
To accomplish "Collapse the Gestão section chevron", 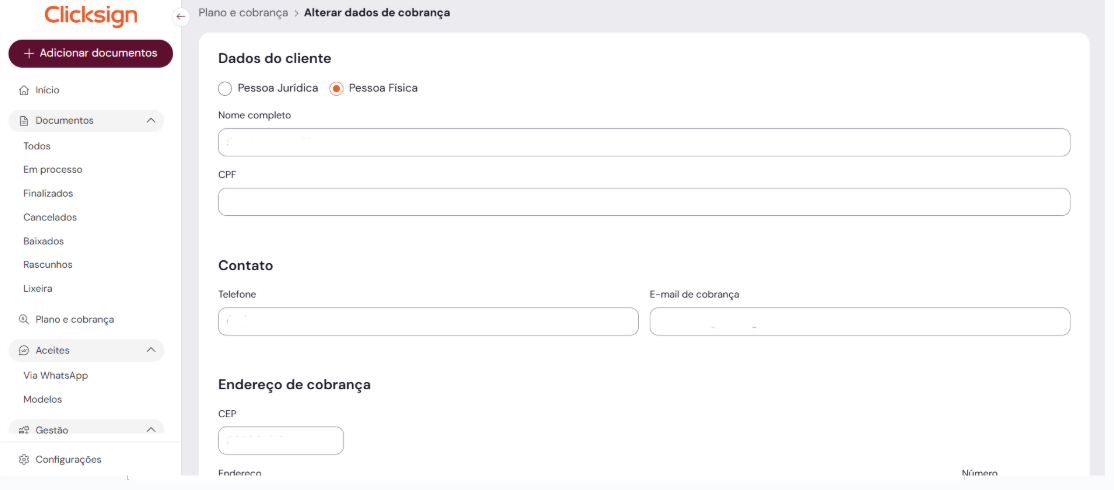I will 151,430.
